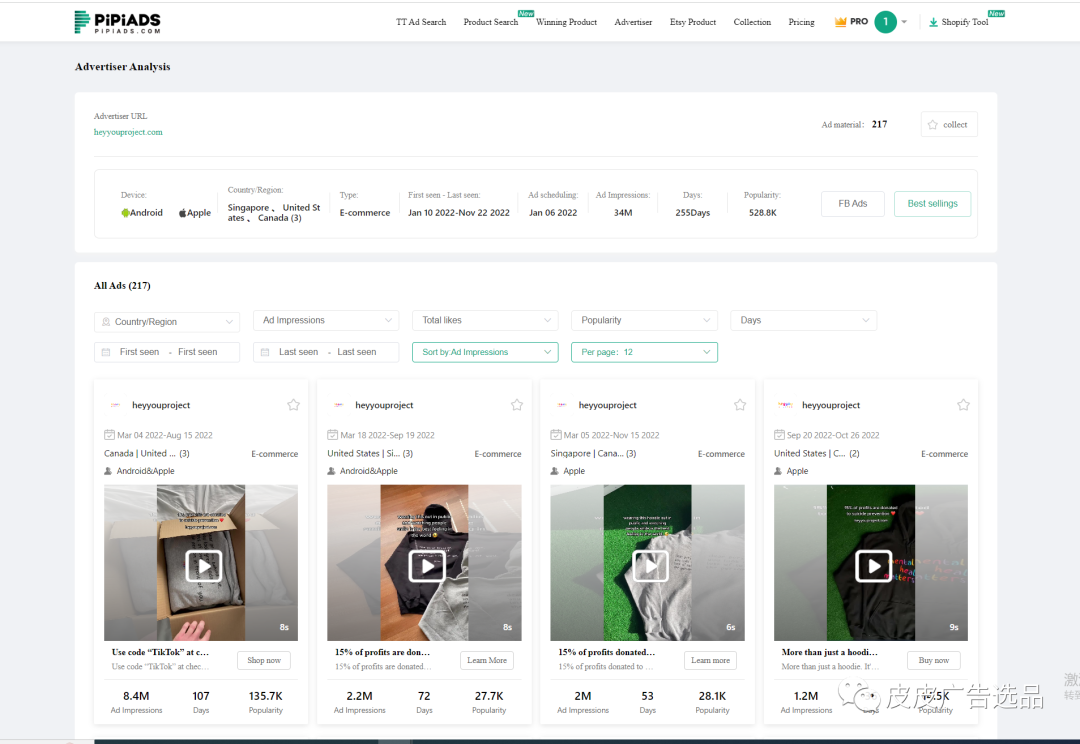
Task: Click the Buy now button
Action: (933, 660)
